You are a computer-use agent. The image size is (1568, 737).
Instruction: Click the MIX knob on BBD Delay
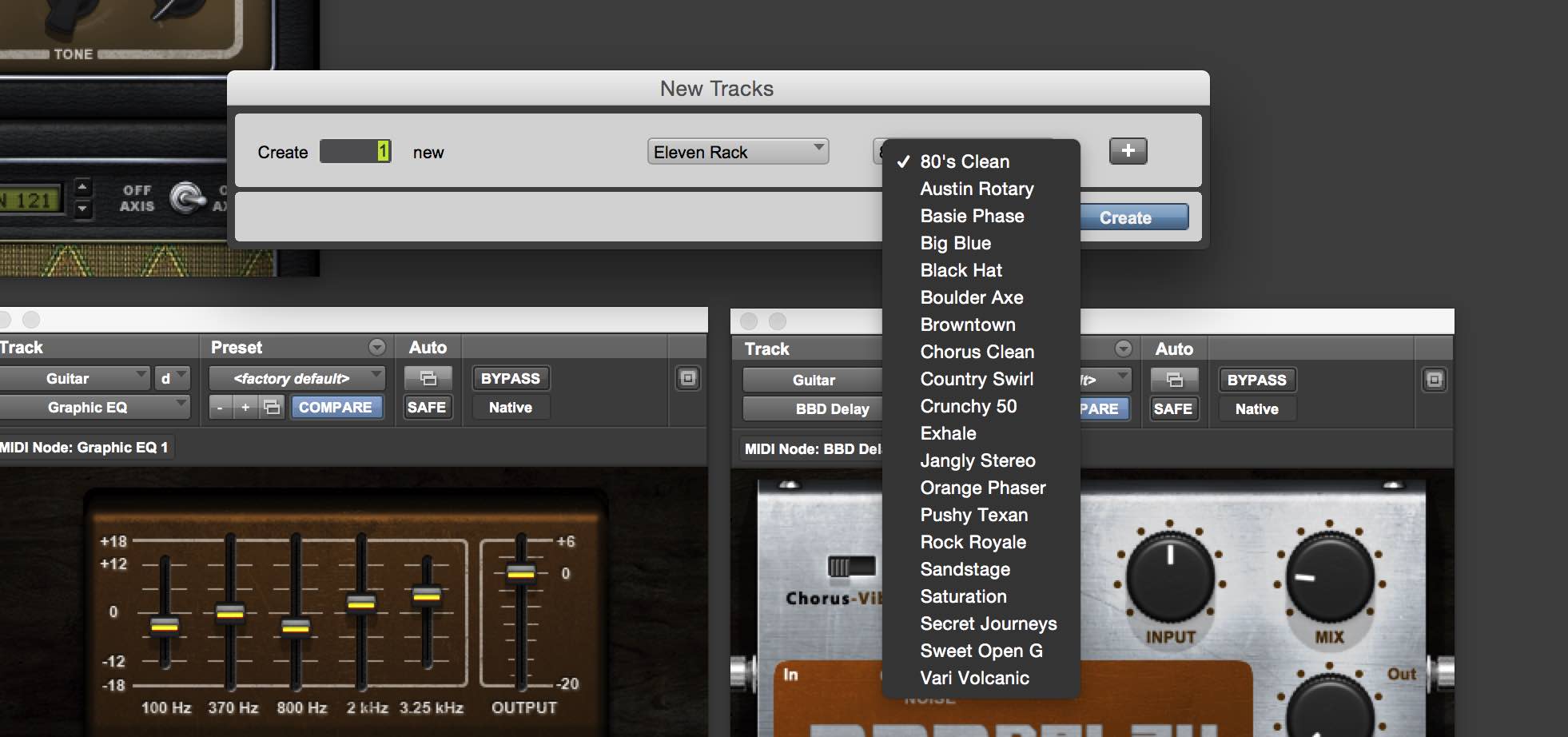(1329, 578)
